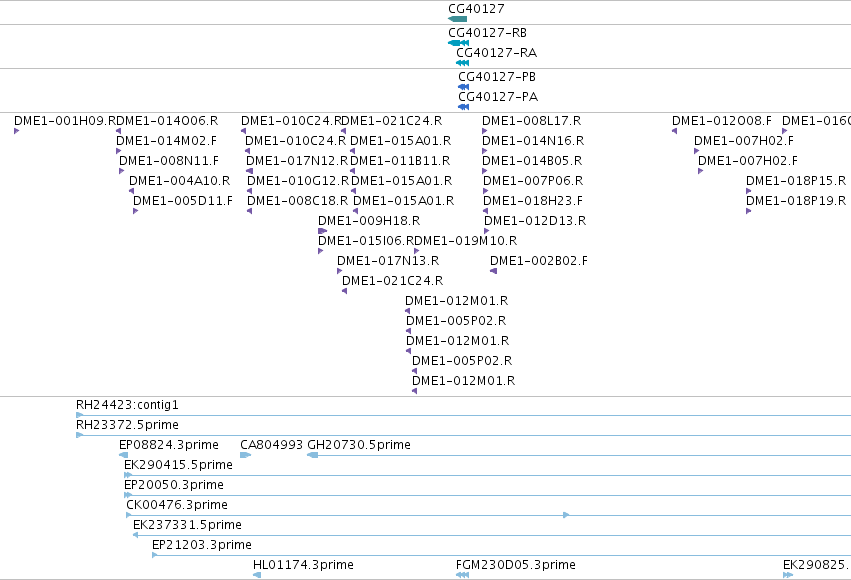Screen dimensions: 851x580
Task: Select the DME1-005D11.F feature label
Action: point(183,201)
